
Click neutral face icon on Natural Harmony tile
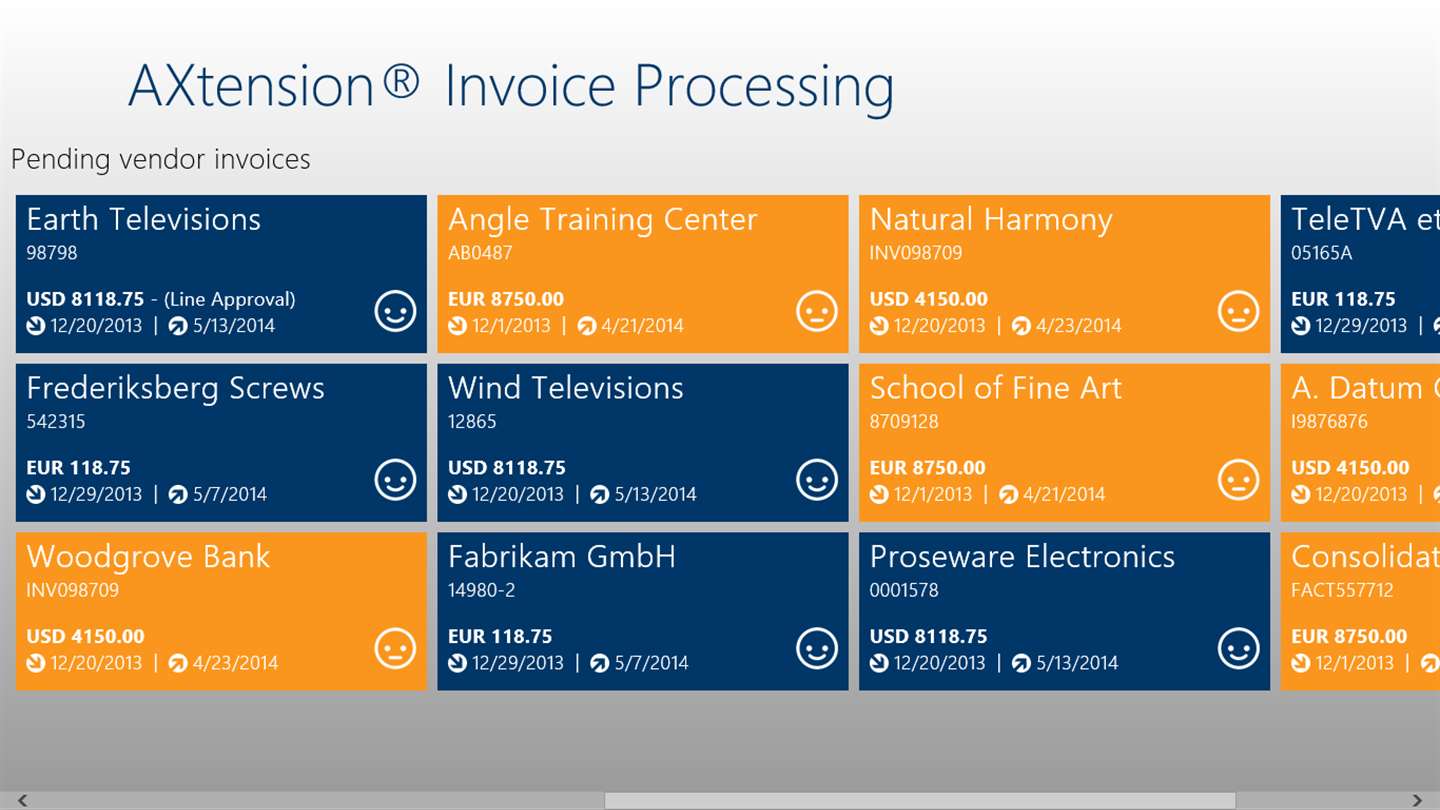coord(1239,312)
